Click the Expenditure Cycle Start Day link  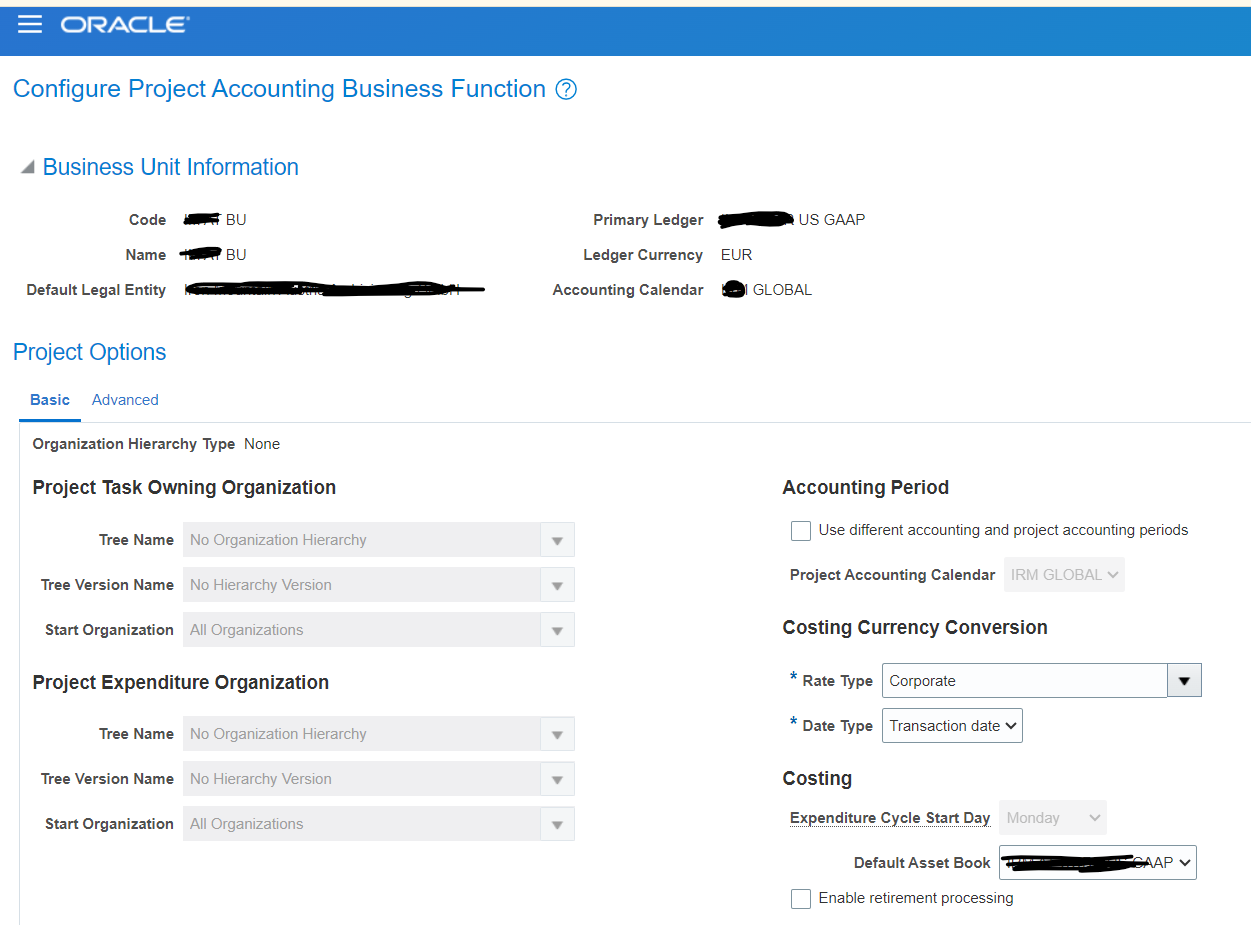click(x=888, y=817)
